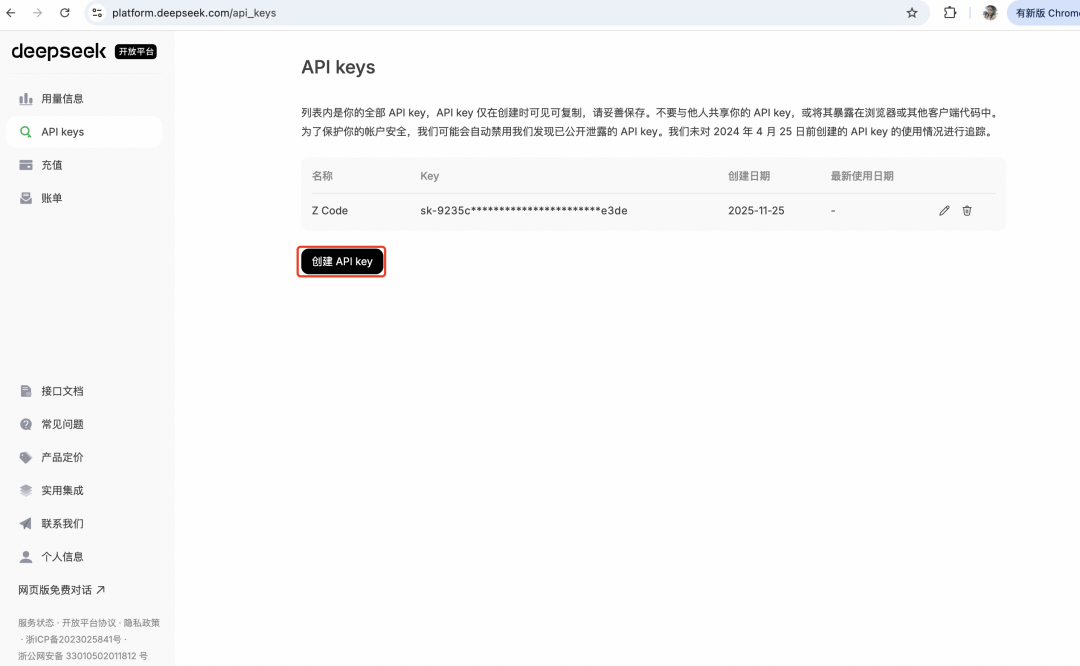
Task: Click the 接口文档 document icon
Action: tap(25, 391)
